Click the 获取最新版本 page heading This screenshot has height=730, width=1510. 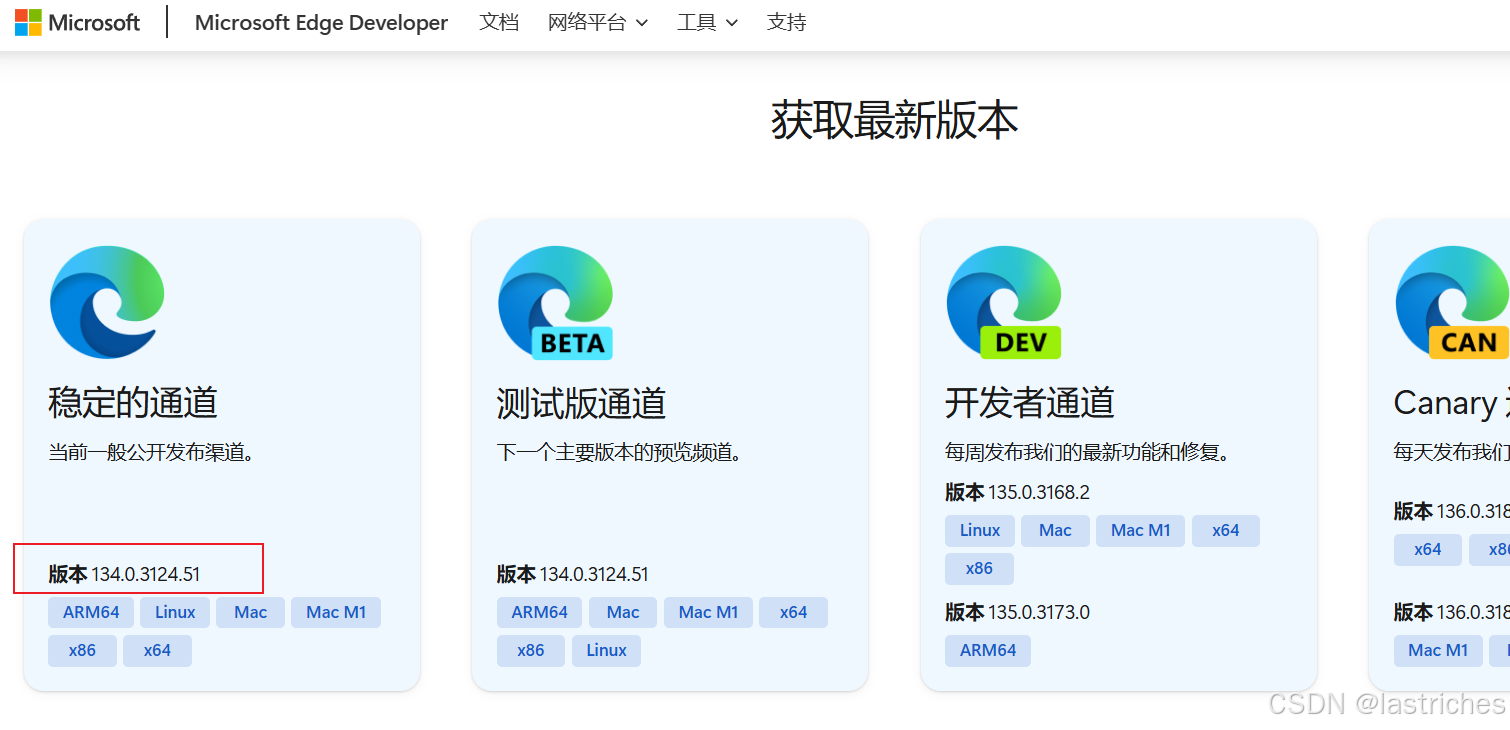[x=895, y=120]
